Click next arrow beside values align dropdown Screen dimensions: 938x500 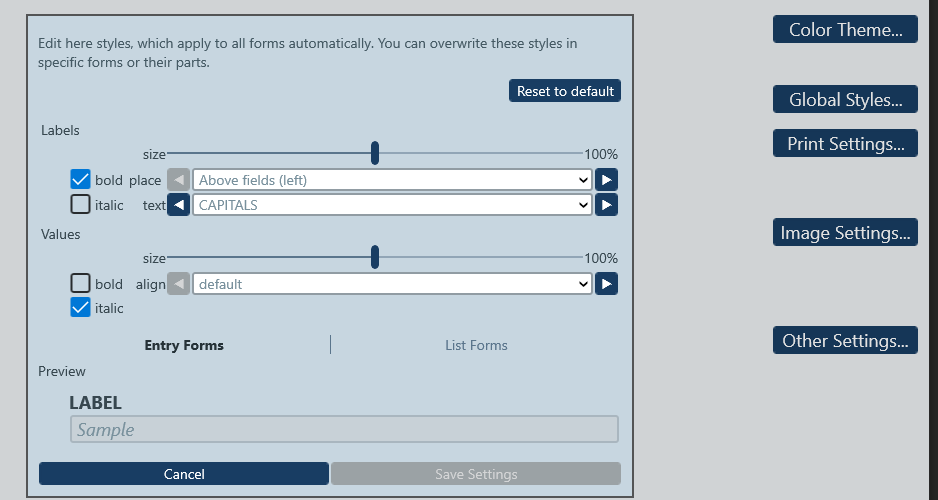click(x=606, y=284)
